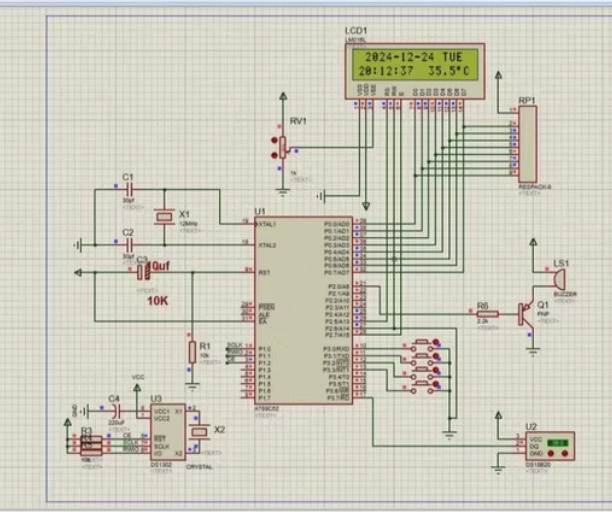Screen dimensions: 612x512
Task: Click the 'P0.0/AD0' pin label on U1
Action: (x=337, y=224)
